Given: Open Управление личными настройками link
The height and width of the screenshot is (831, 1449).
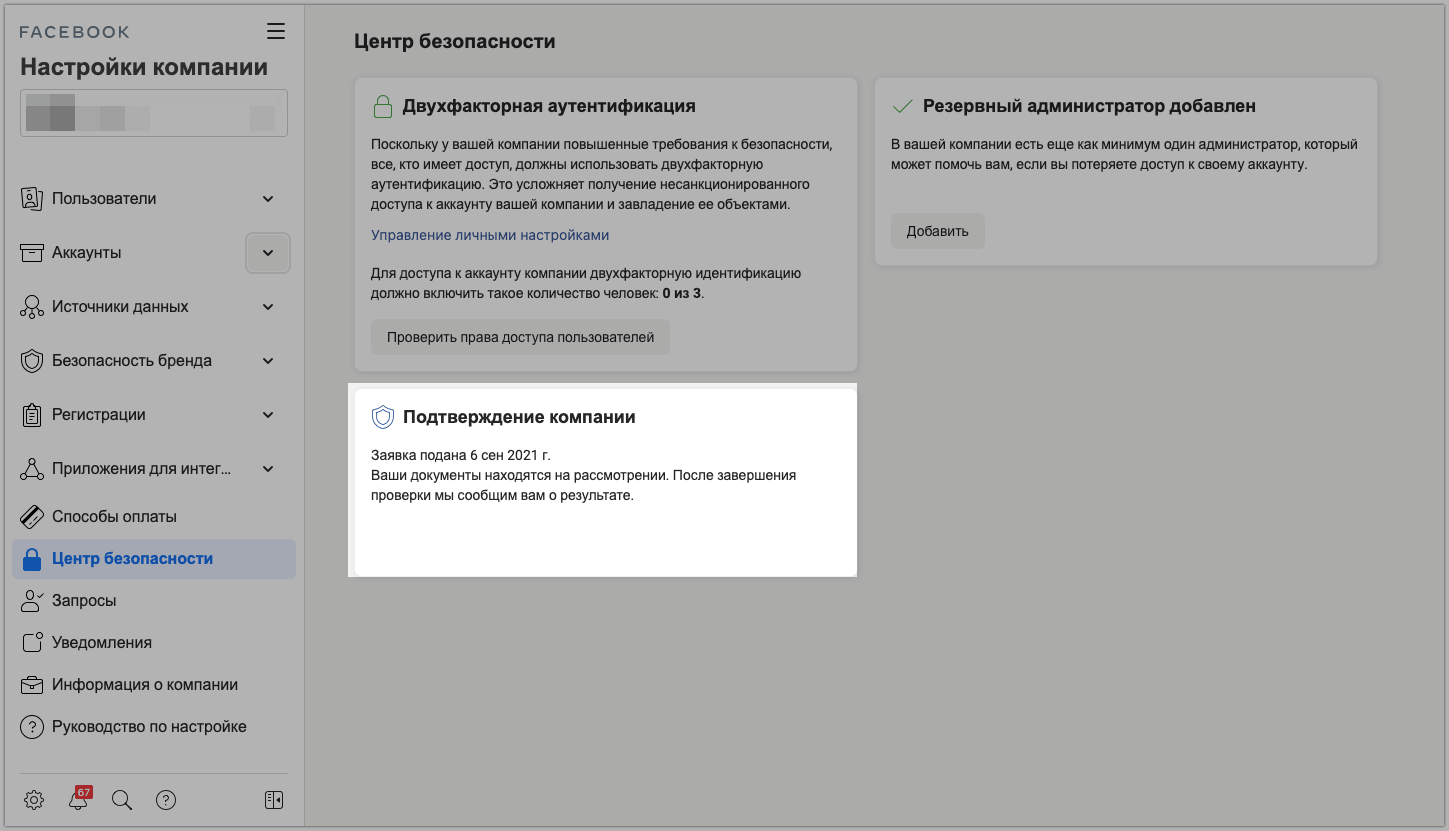Looking at the screenshot, I should click(x=490, y=235).
